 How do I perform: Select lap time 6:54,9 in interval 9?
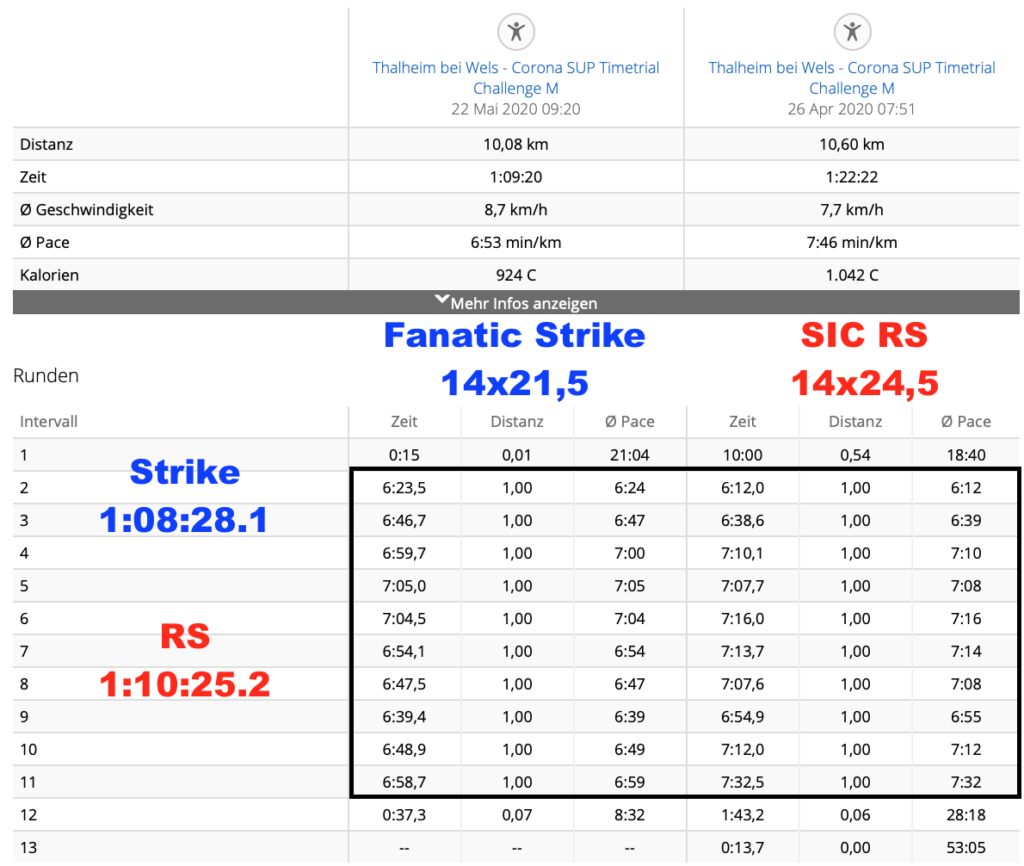tap(743, 716)
